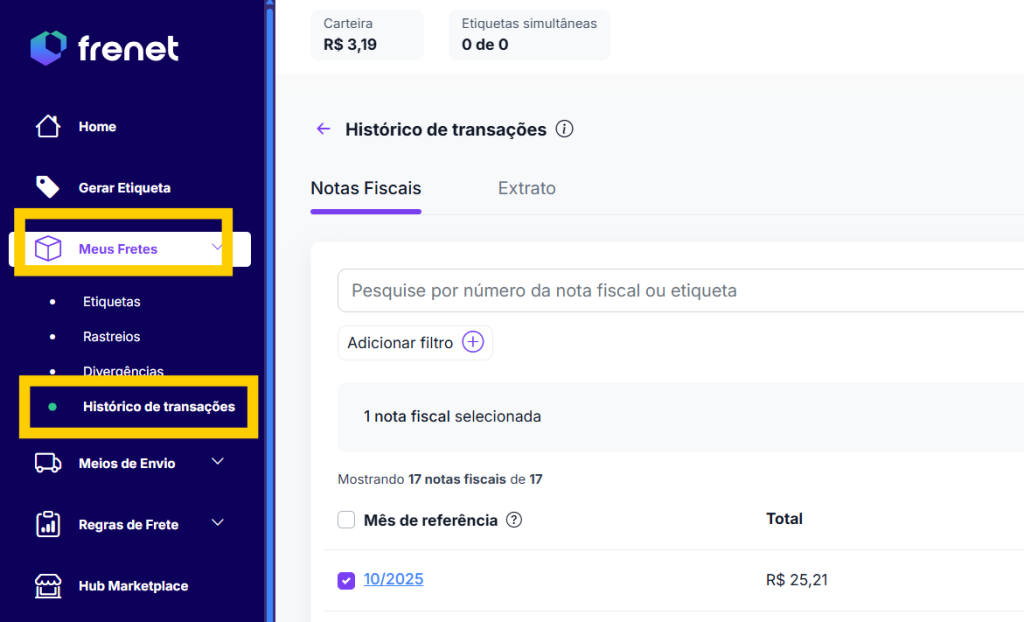
Task: Click the info icon next to Histórico de transações
Action: [564, 129]
